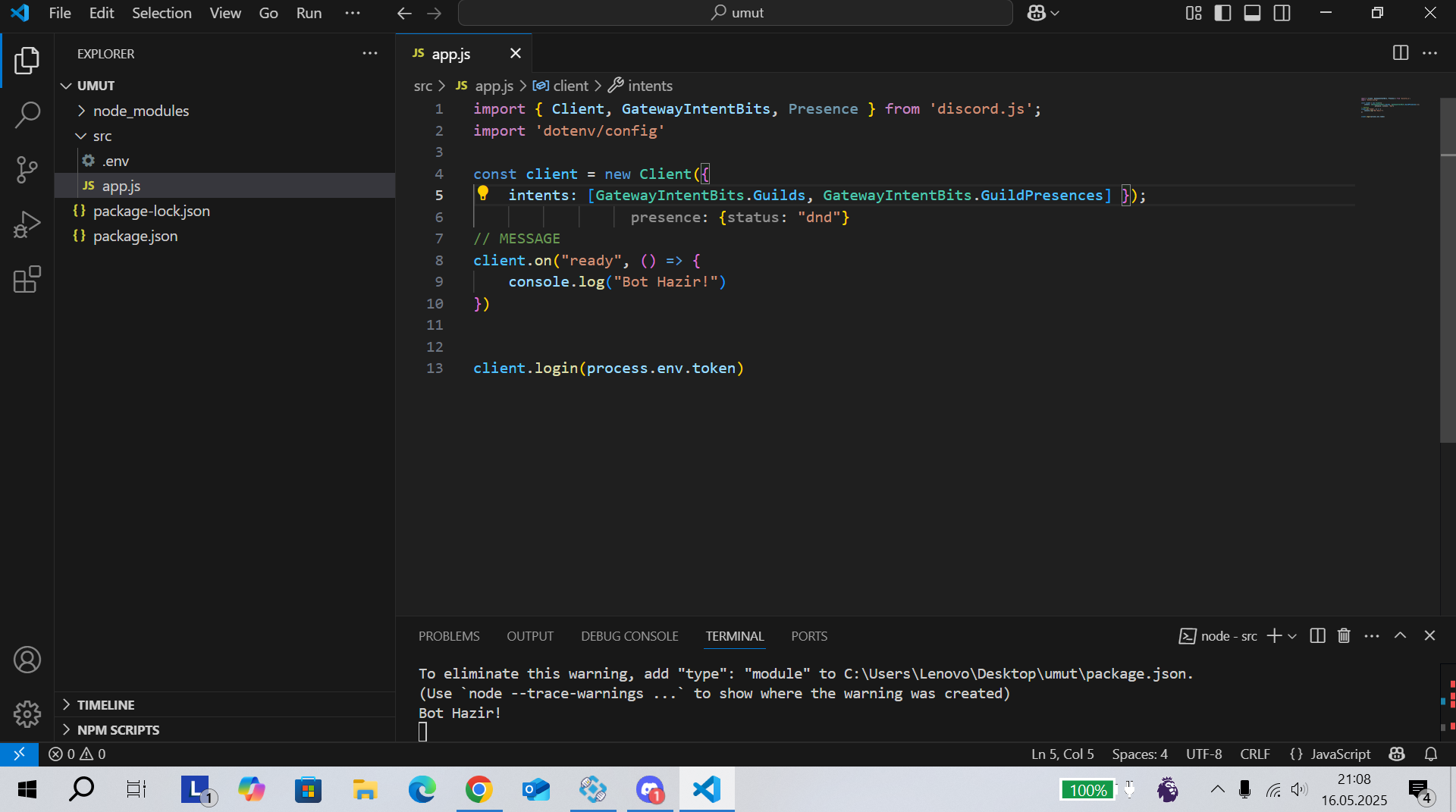The width and height of the screenshot is (1456, 812).
Task: Change end of line sequence CRLF
Action: pyautogui.click(x=1255, y=754)
